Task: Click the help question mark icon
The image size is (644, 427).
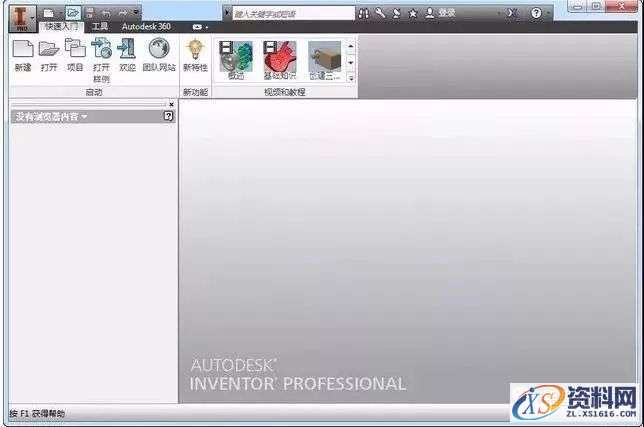Action: click(536, 13)
